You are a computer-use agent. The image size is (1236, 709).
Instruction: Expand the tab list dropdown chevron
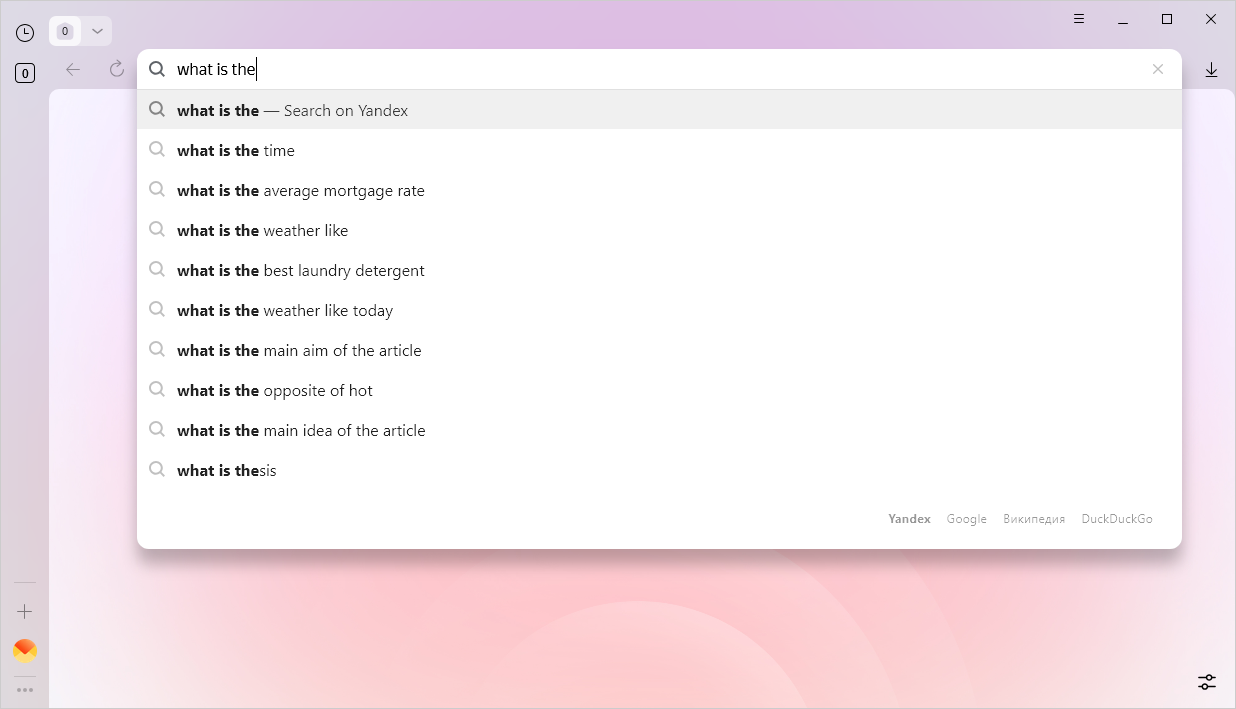pyautogui.click(x=97, y=31)
